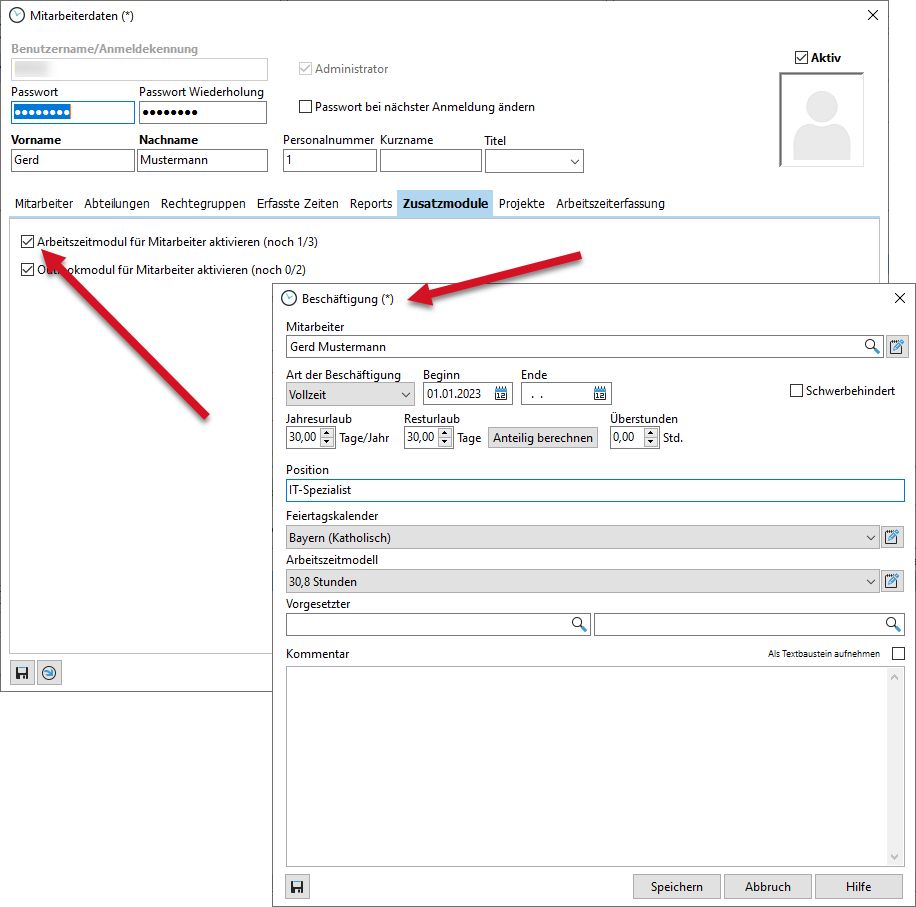Image resolution: width=916 pixels, height=907 pixels.
Task: Enable Passwort bei nächster Anmeldung ändern
Action: [306, 107]
